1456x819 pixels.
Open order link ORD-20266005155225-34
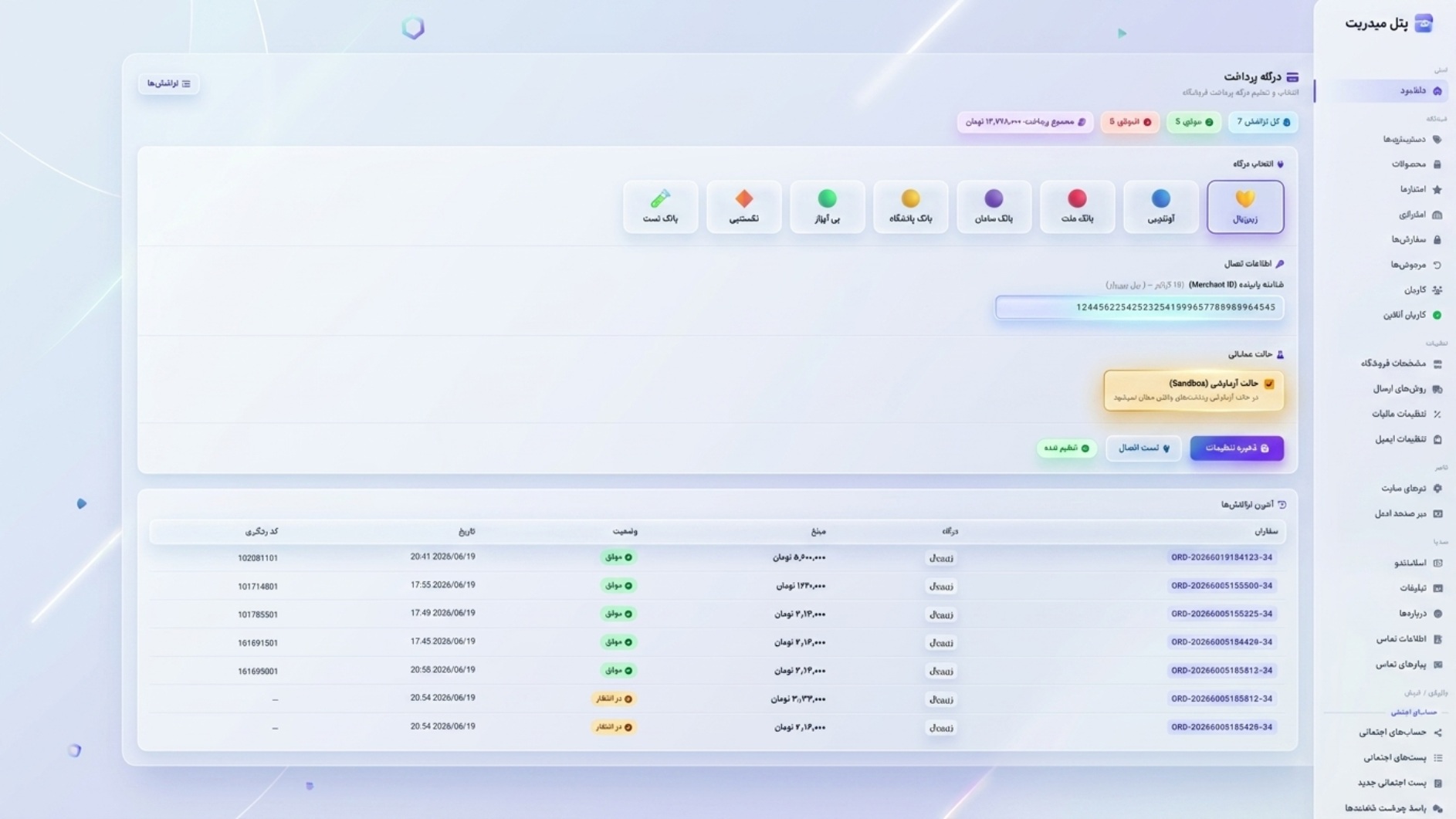click(1221, 614)
